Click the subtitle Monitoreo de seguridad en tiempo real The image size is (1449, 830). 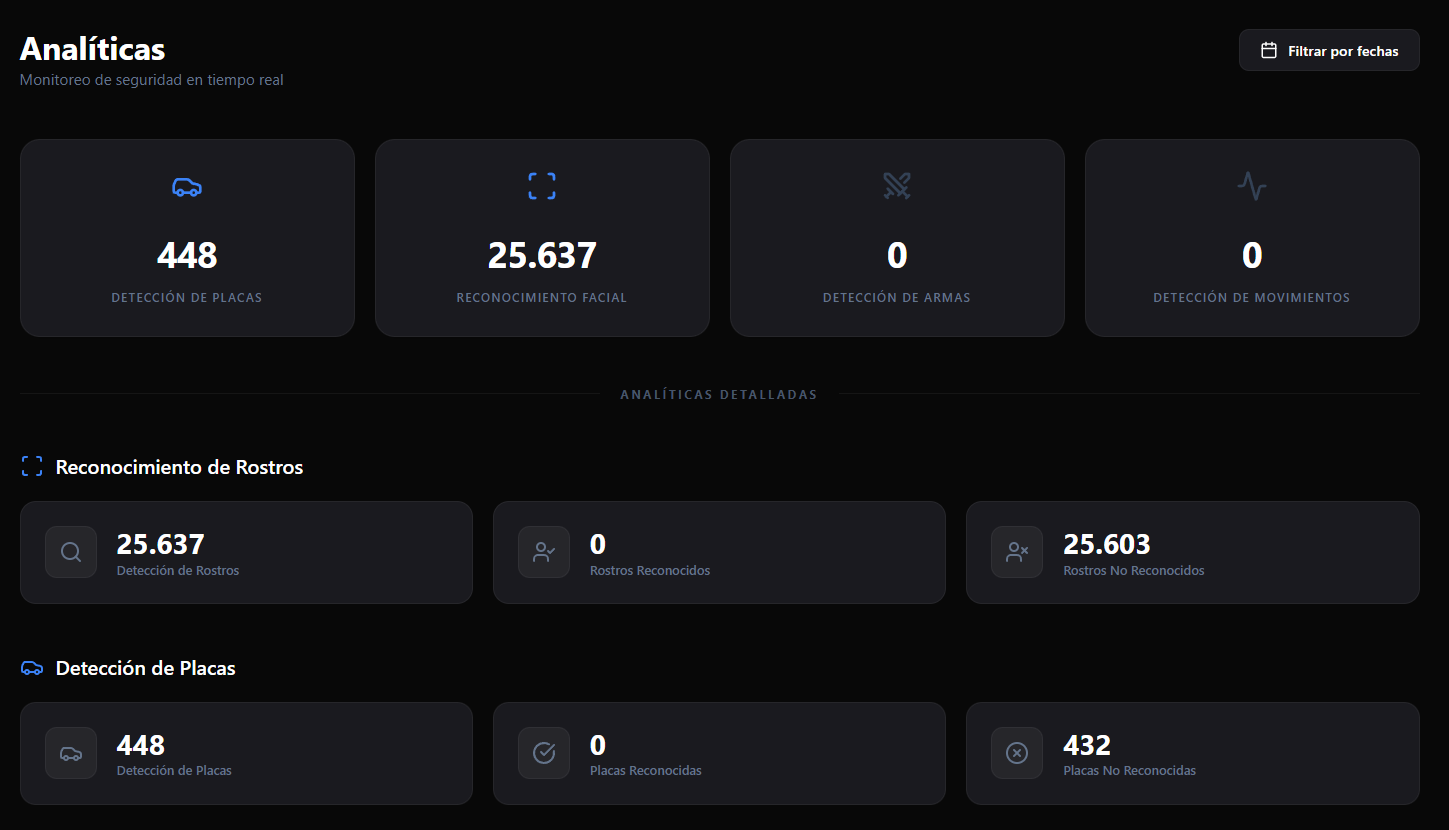click(152, 80)
